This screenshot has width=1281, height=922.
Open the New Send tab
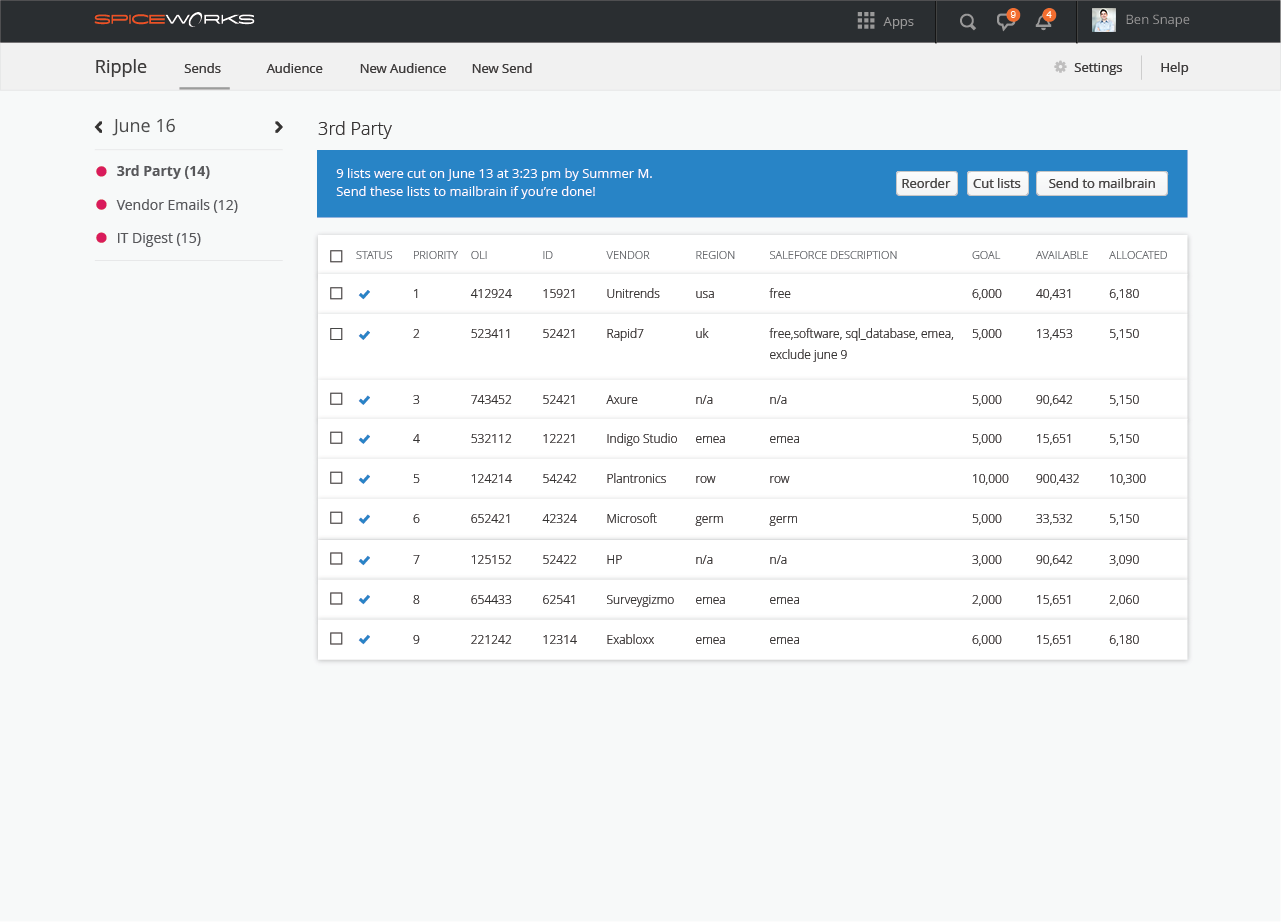502,68
